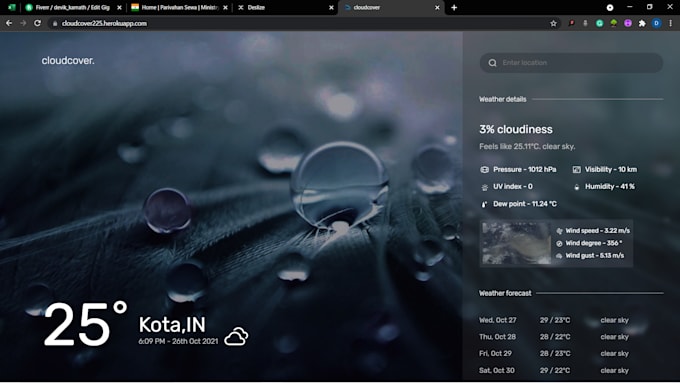The image size is (680, 383).
Task: Click the Humidity droplet icon
Action: click(x=576, y=187)
